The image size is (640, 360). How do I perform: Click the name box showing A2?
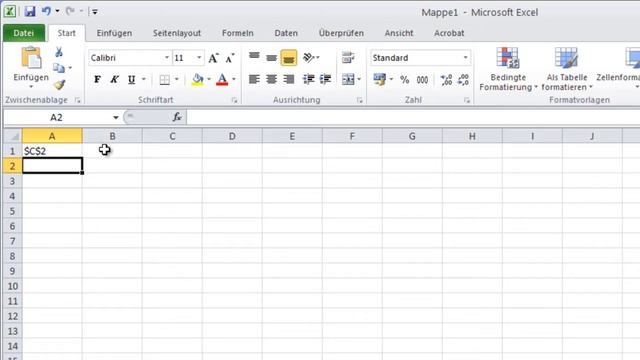[56, 118]
